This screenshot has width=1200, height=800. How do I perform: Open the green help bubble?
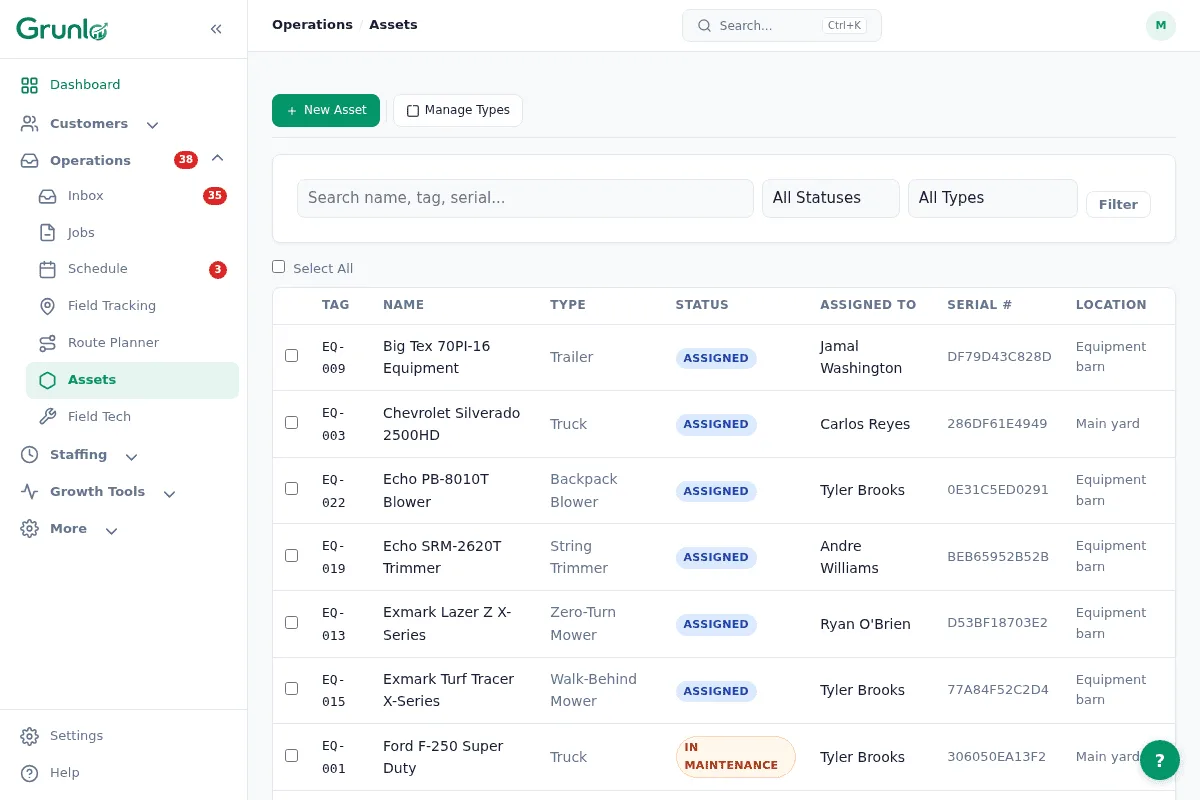[1160, 760]
